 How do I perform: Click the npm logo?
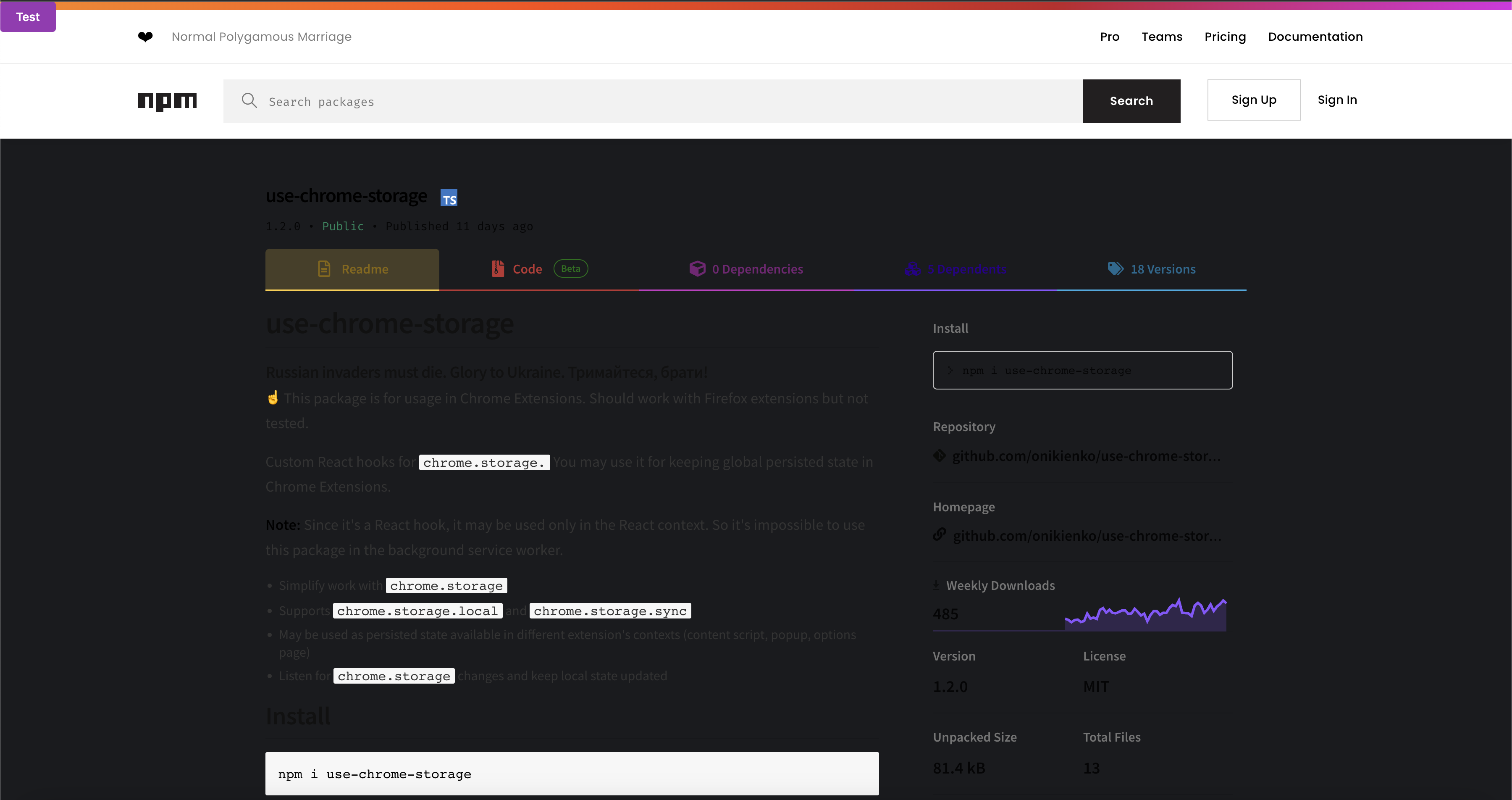(167, 101)
